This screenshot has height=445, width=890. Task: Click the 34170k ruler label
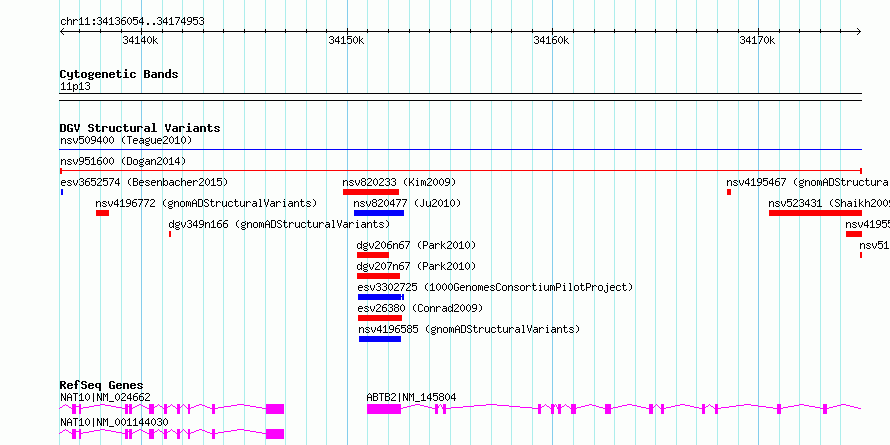(x=757, y=40)
